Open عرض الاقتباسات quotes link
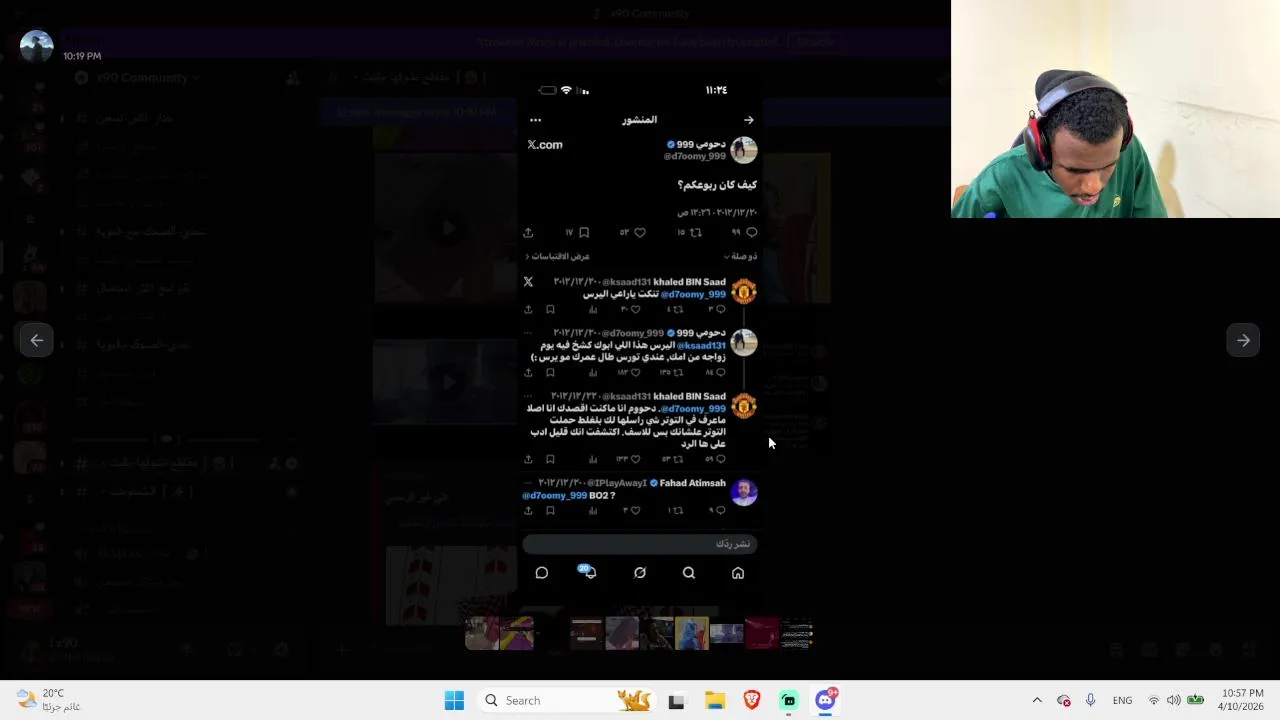Image resolution: width=1280 pixels, height=720 pixels. (558, 256)
